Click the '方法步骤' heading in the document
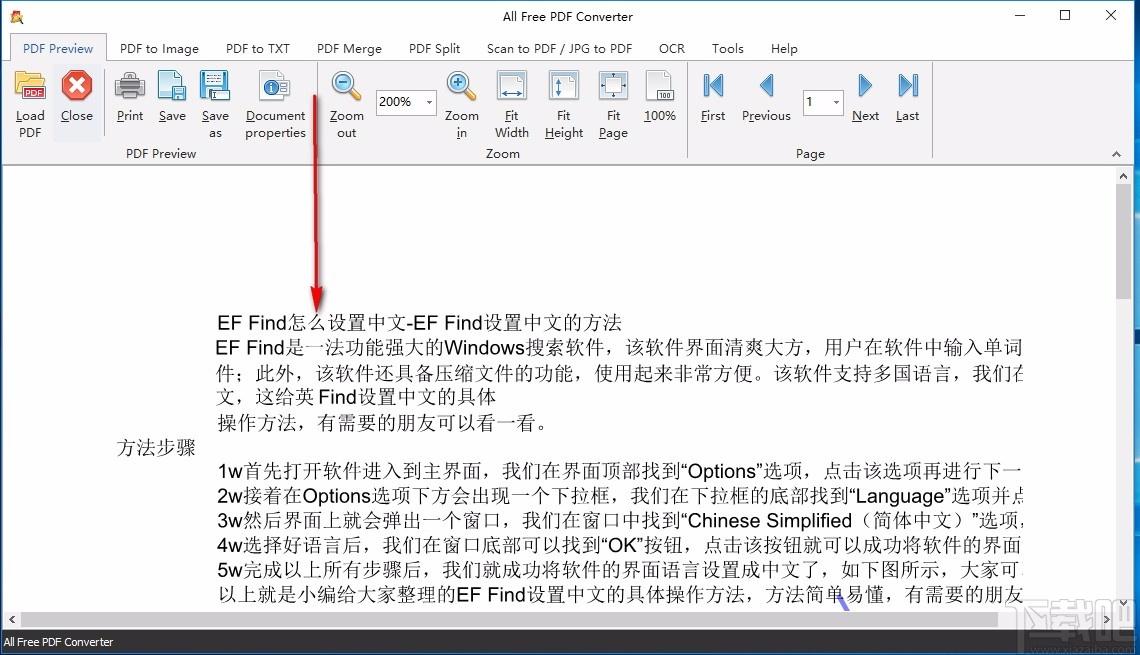1140x655 pixels. [156, 447]
